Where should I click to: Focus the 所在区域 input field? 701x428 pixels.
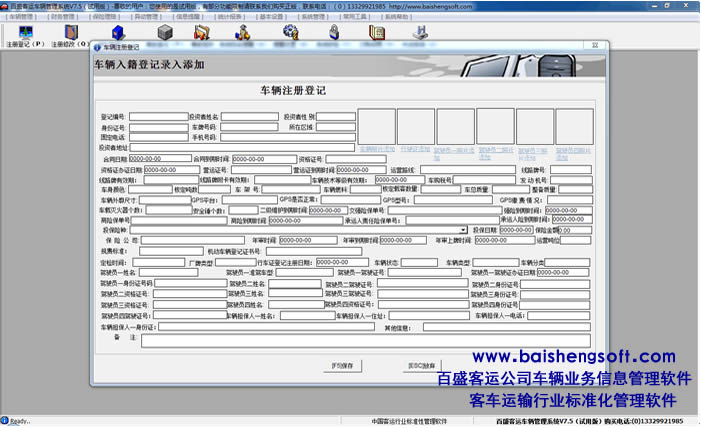336,127
